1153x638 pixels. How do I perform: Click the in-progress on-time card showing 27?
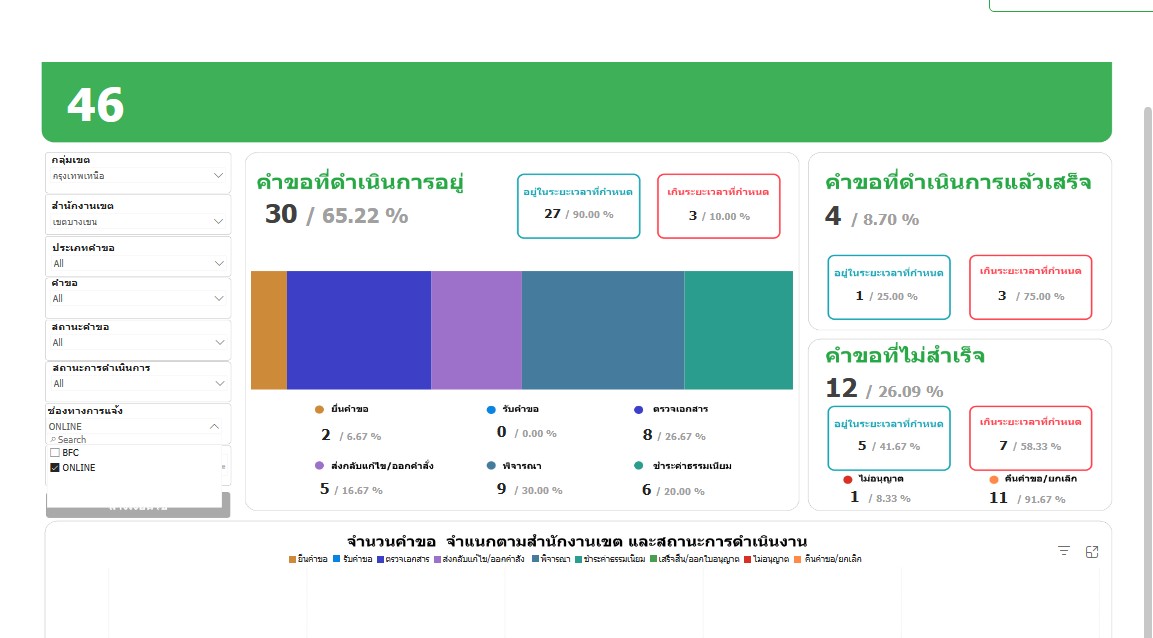(x=578, y=206)
